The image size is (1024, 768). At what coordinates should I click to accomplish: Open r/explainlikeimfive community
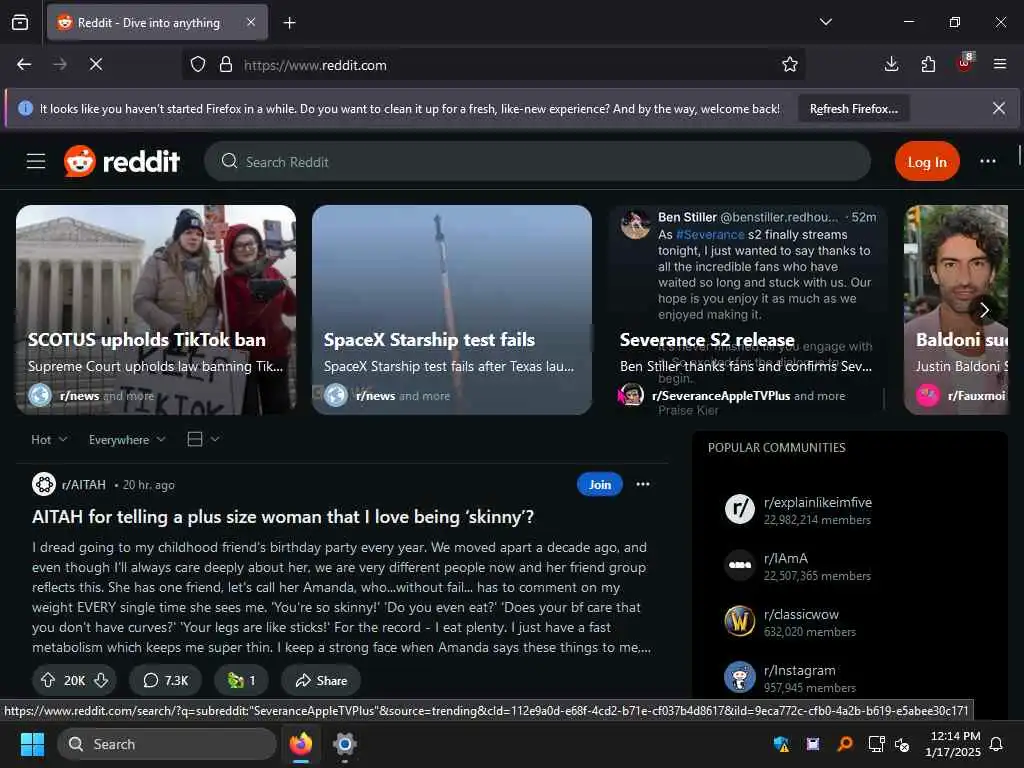pyautogui.click(x=818, y=503)
